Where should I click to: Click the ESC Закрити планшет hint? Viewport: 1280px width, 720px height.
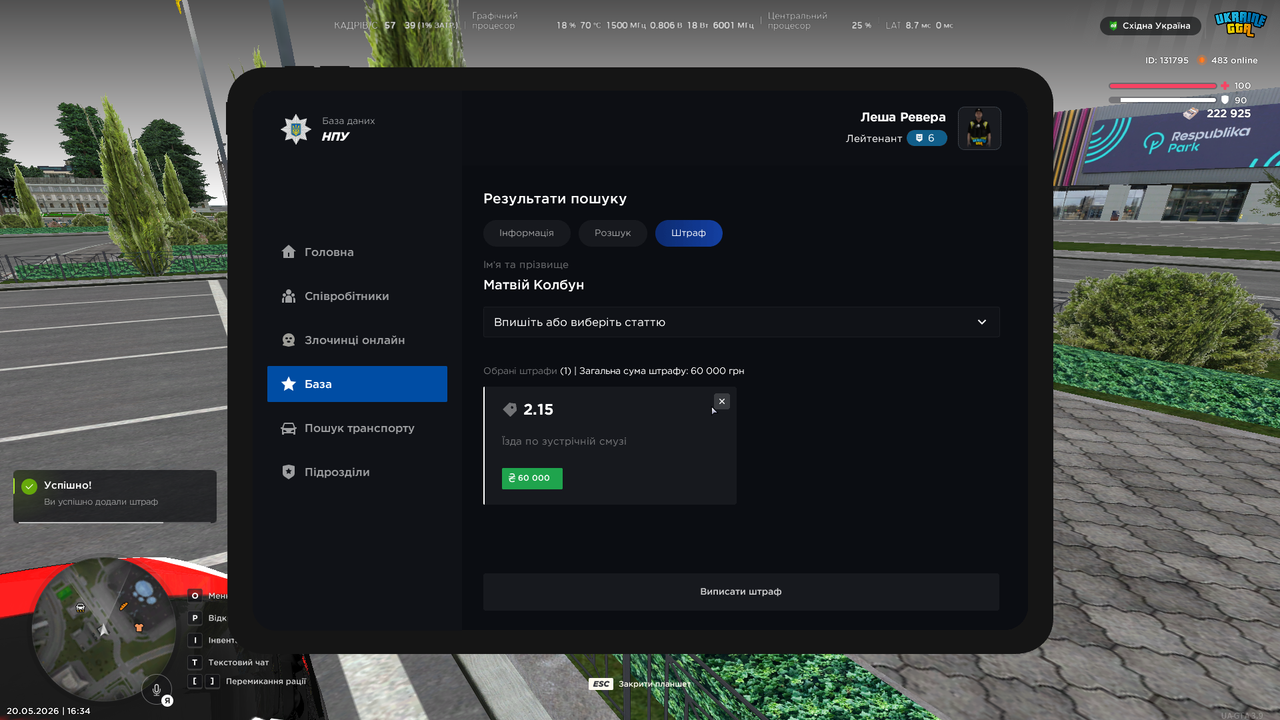tap(639, 684)
